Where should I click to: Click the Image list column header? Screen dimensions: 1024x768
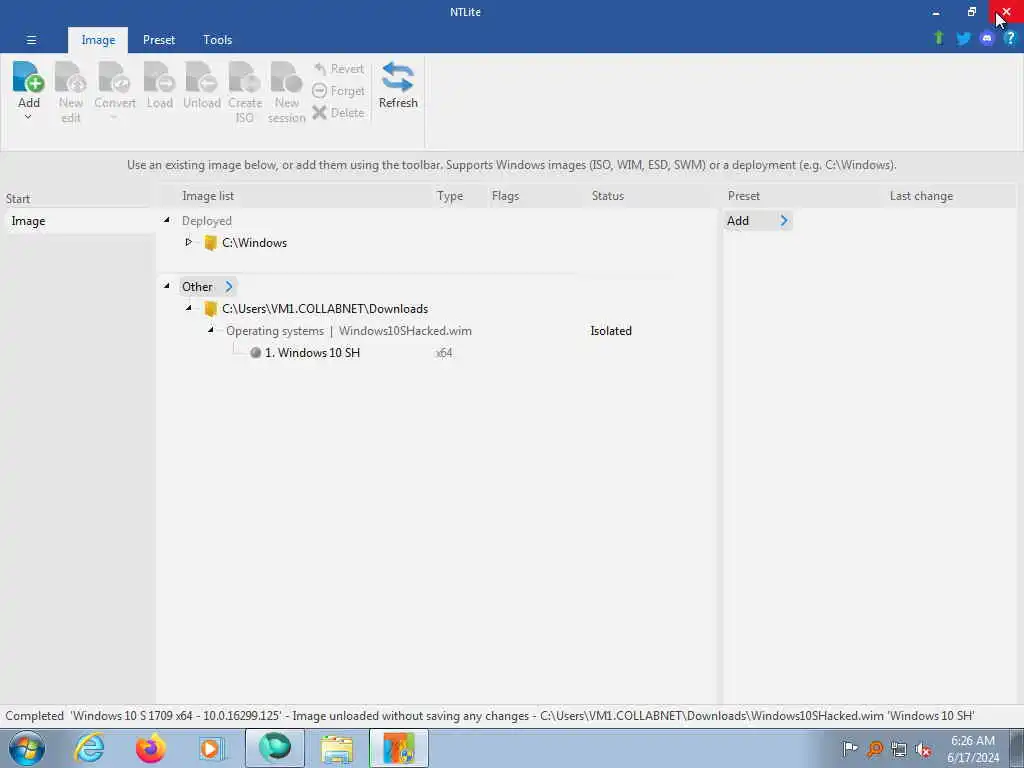point(208,196)
